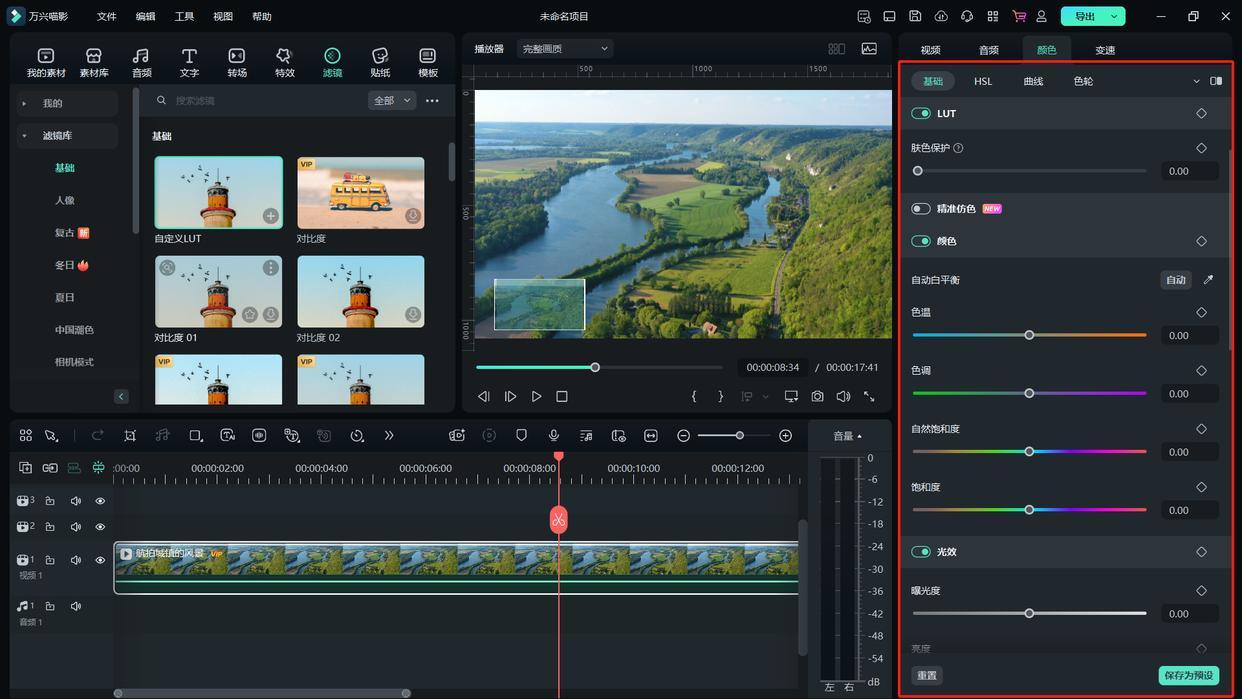Click the 保存为预设 button
The width and height of the screenshot is (1242, 699).
click(1188, 676)
